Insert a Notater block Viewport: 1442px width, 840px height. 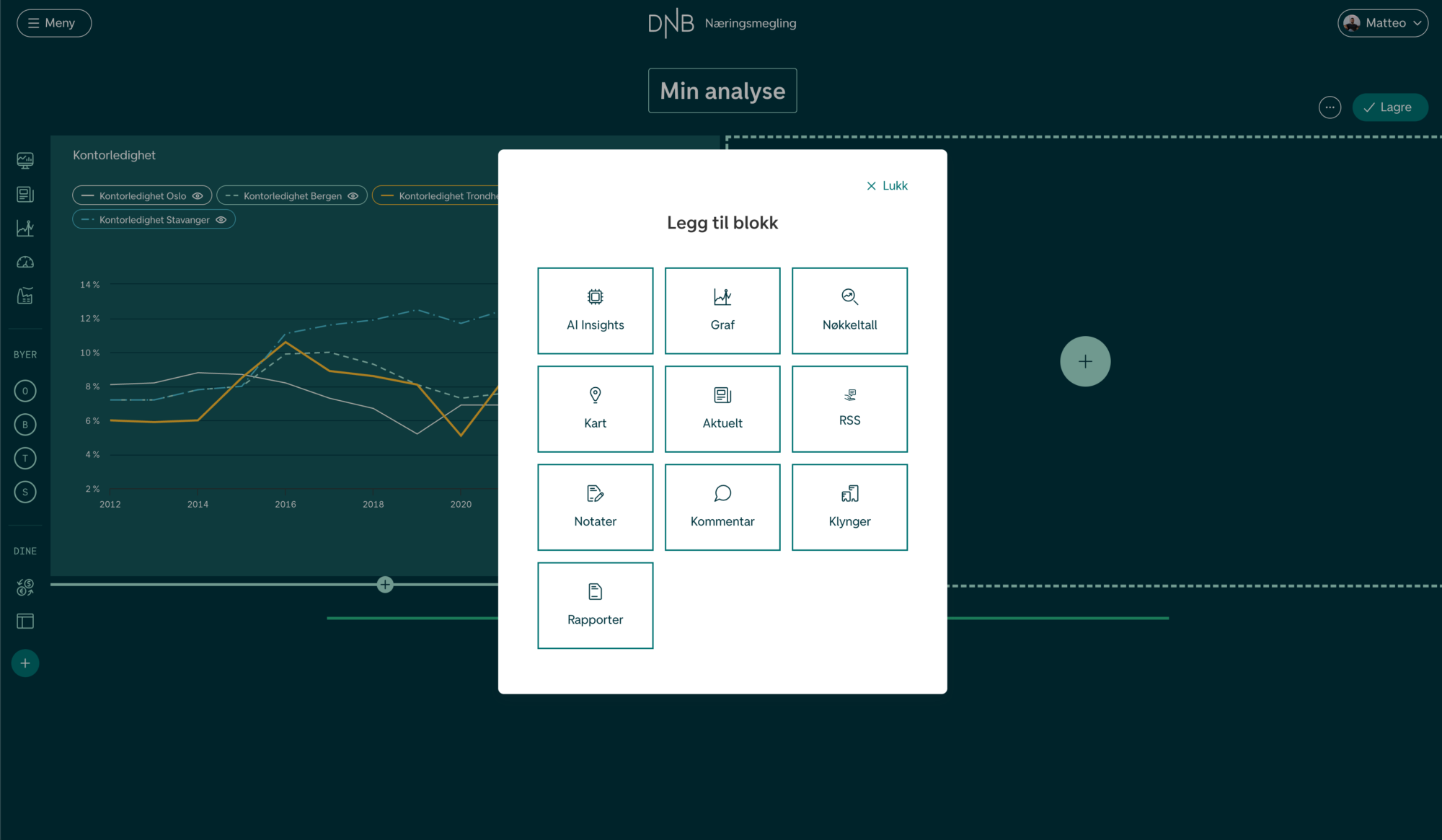click(x=595, y=507)
